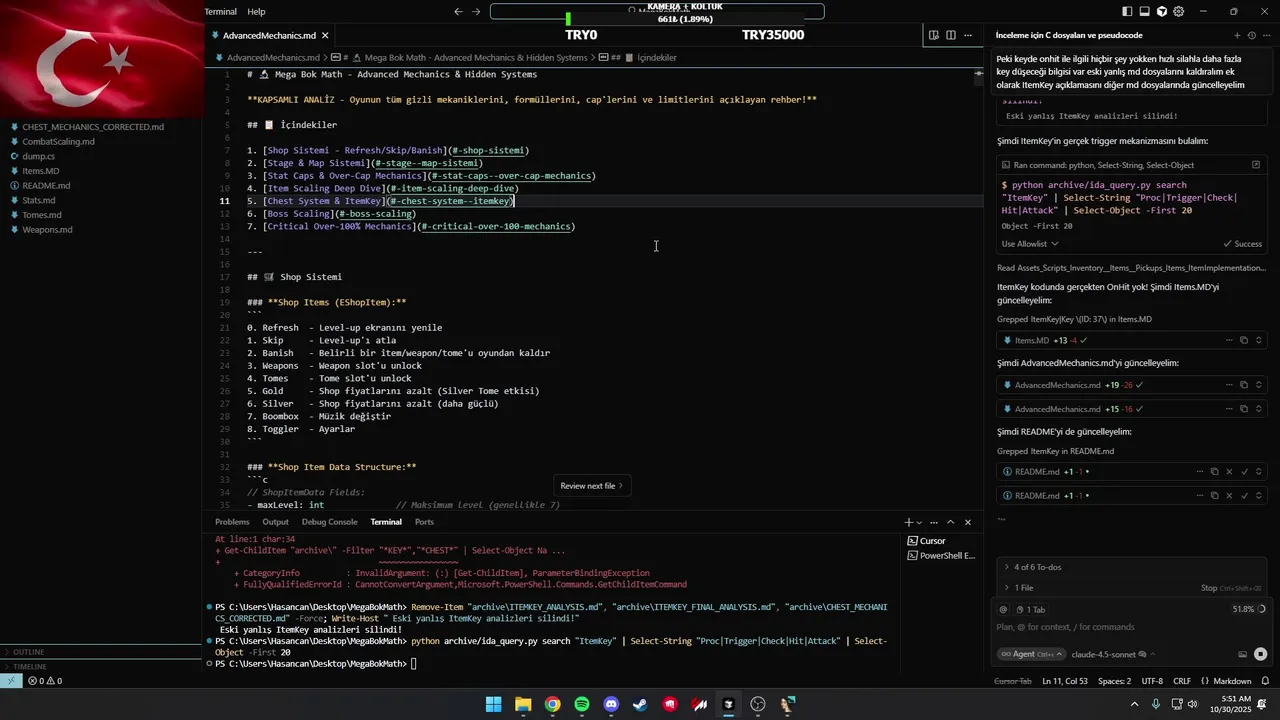Open Discord from the taskbar

[611, 705]
